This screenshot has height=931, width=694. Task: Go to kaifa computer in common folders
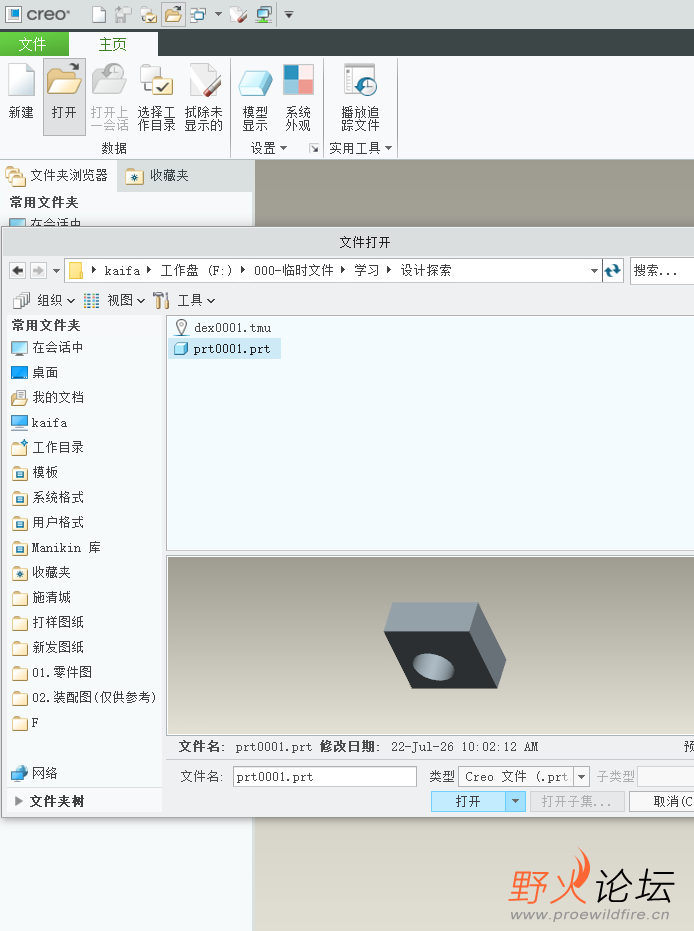click(x=39, y=422)
